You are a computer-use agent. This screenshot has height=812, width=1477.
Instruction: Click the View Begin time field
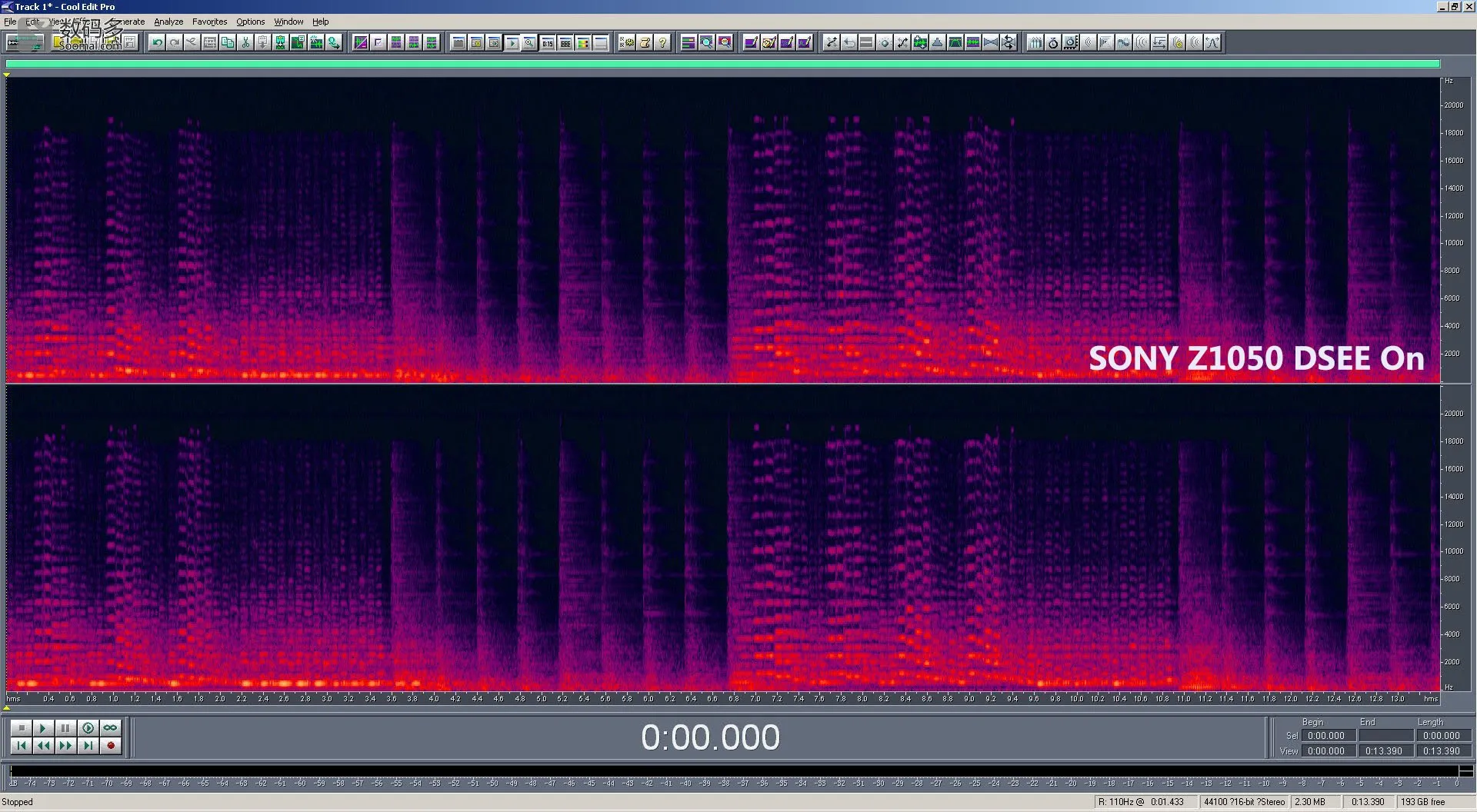[x=1329, y=751]
